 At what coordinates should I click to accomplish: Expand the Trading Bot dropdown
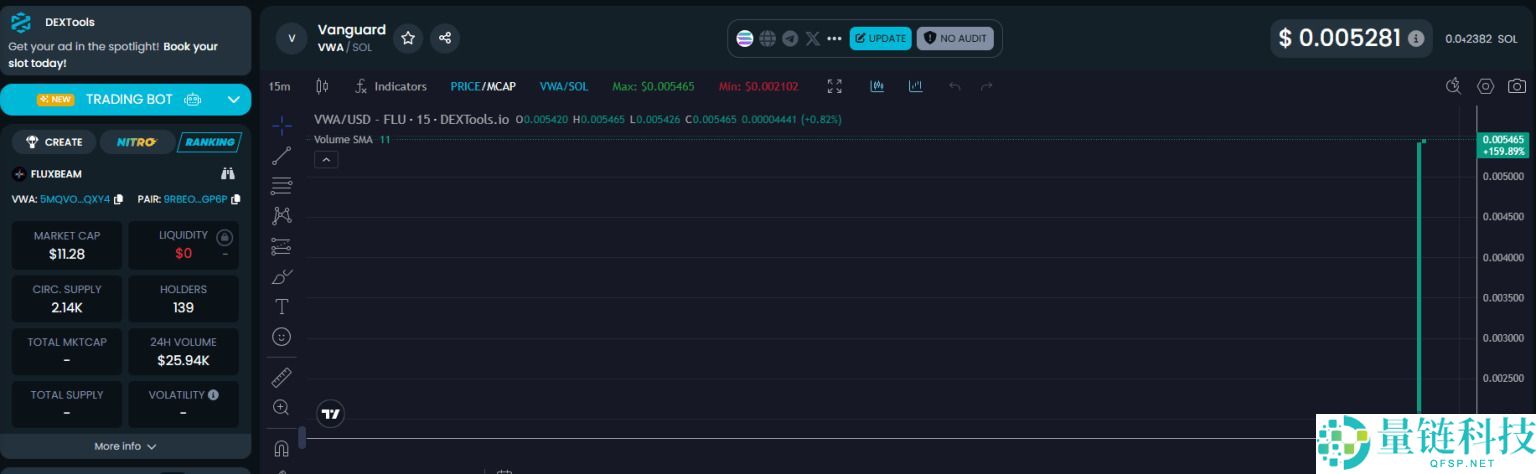click(233, 99)
